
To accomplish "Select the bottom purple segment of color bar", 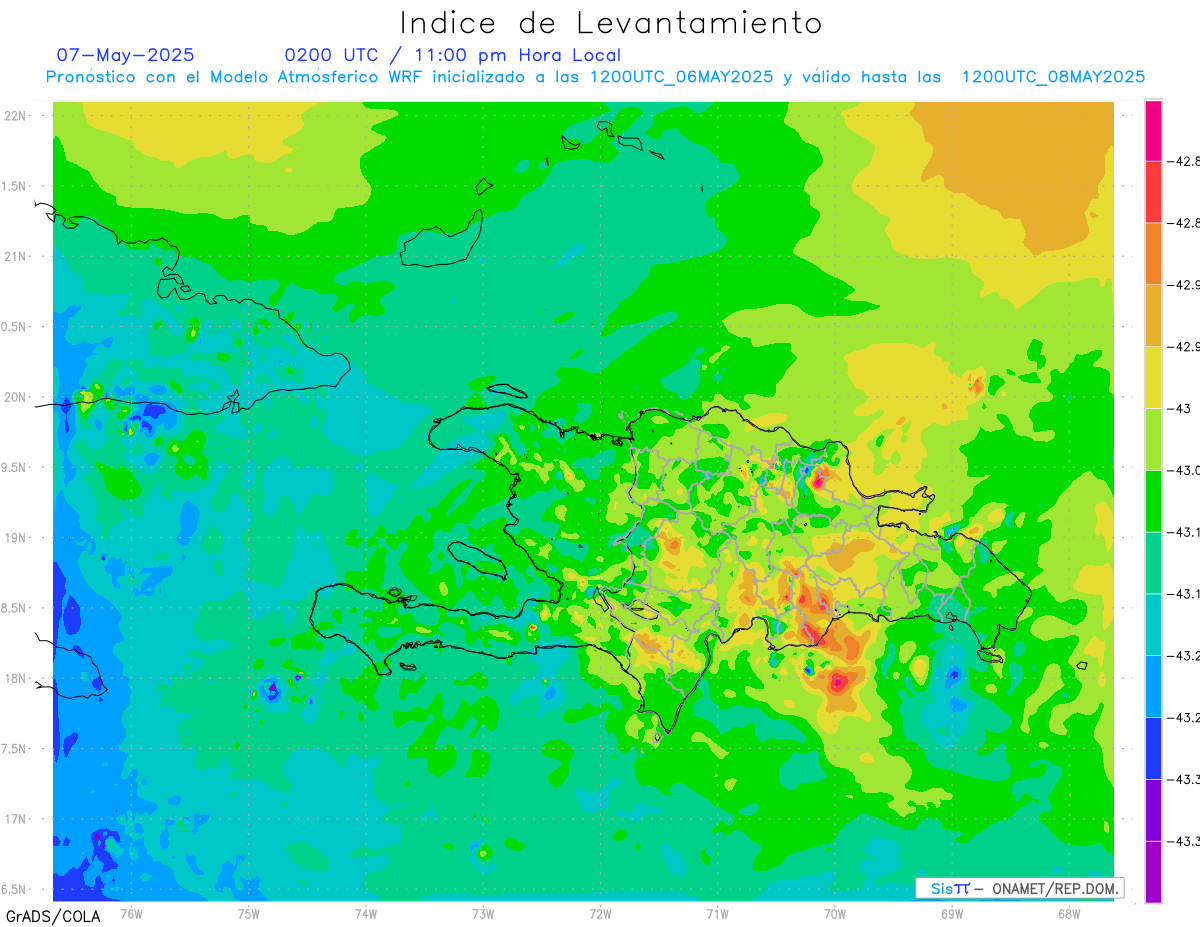I will pyautogui.click(x=1153, y=872).
